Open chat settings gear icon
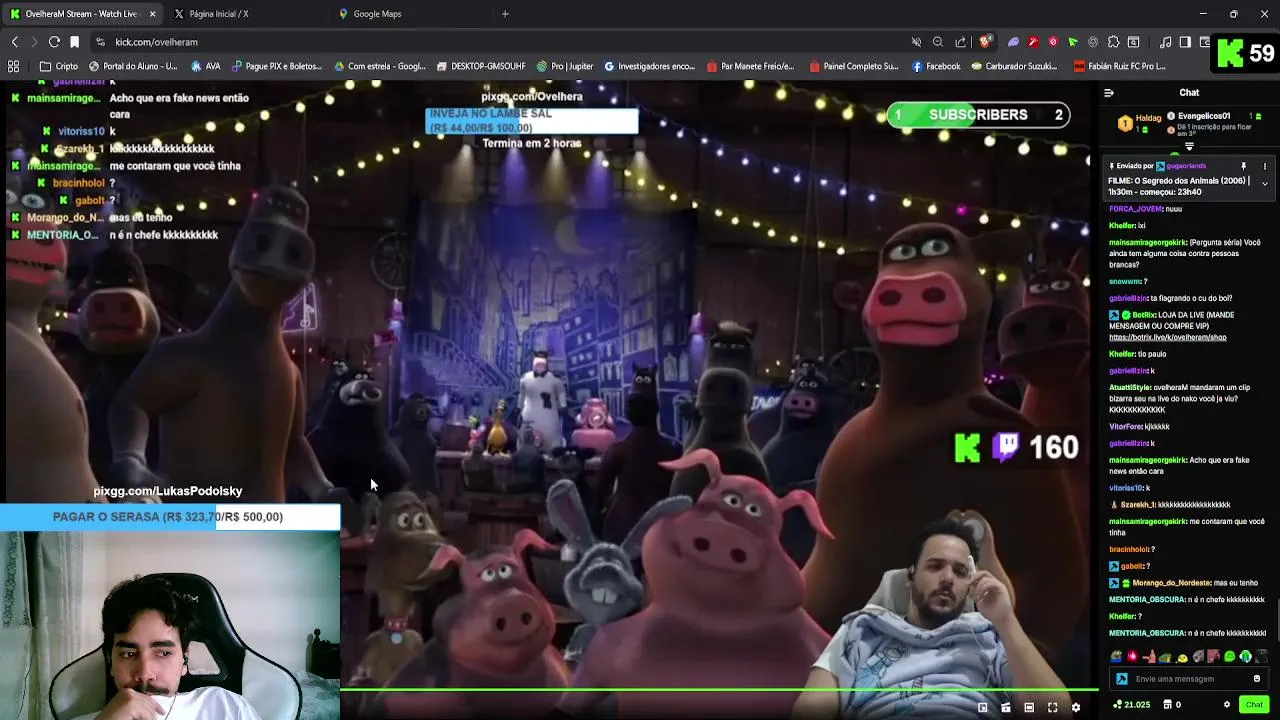Image resolution: width=1280 pixels, height=720 pixels. coord(1227,705)
